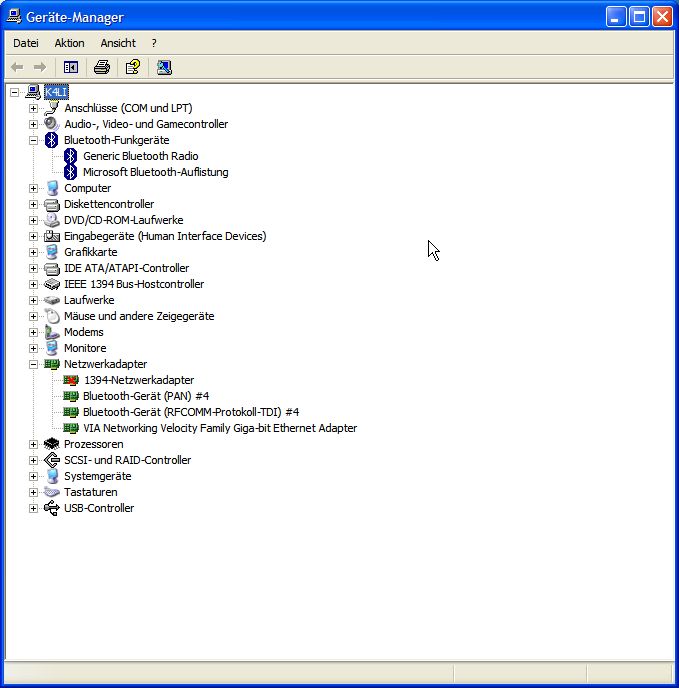Select the Mäuse und andere Zeigegeräte label
This screenshot has width=679, height=688.
139,316
